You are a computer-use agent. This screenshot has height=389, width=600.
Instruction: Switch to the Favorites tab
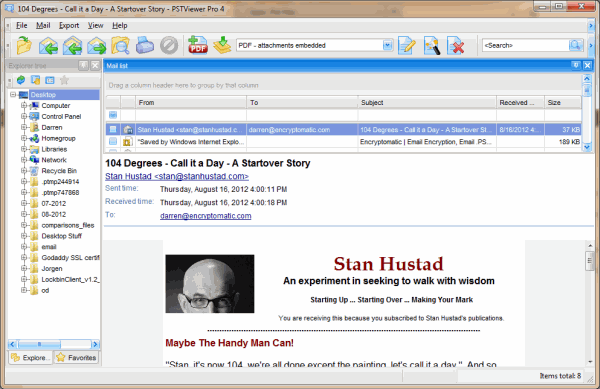coord(76,358)
